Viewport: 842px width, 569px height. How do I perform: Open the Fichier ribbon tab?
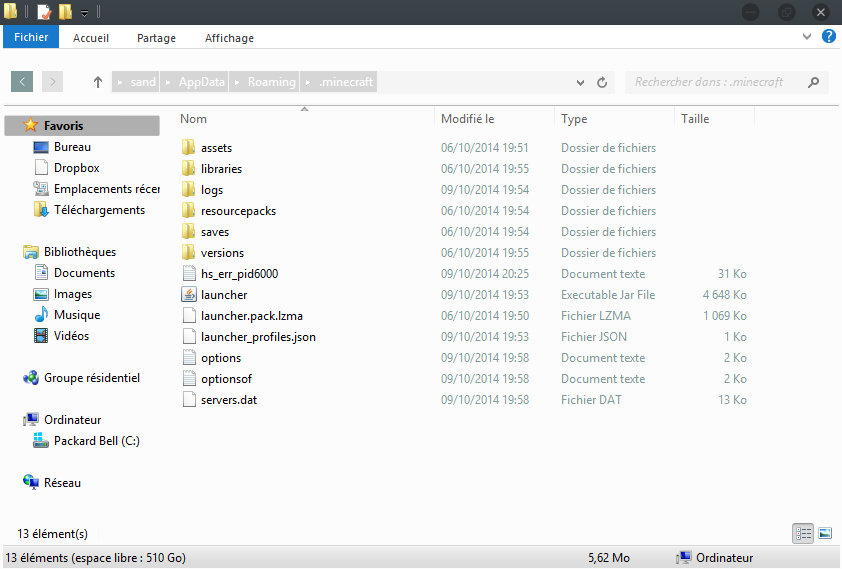[31, 37]
